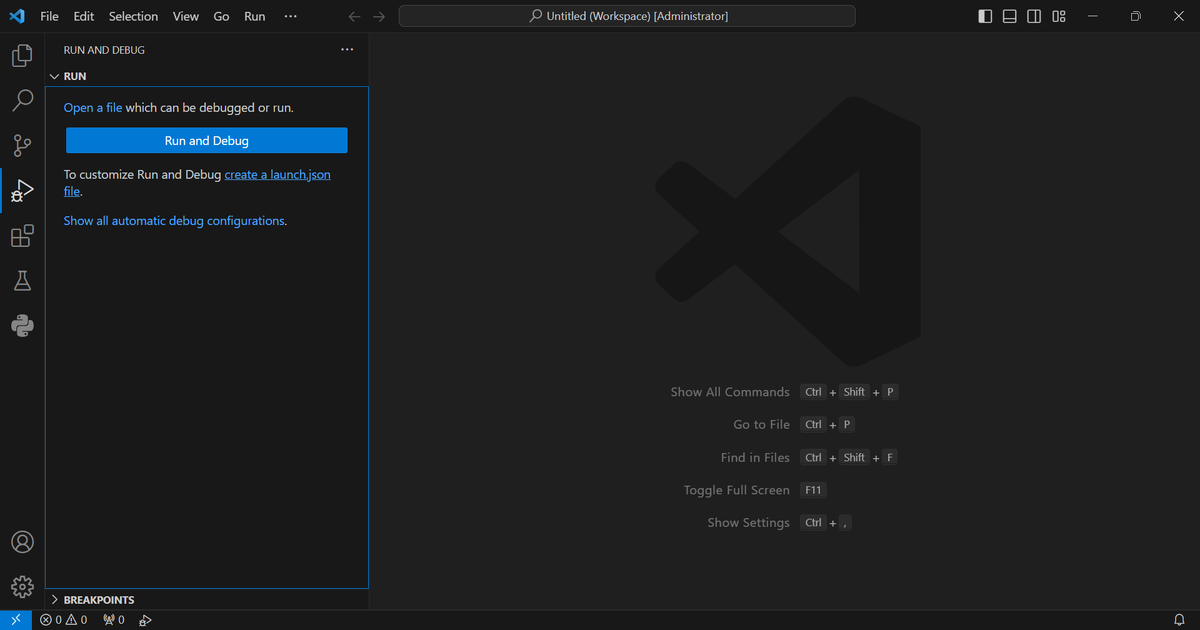Open the Run menu
This screenshot has height=630, width=1200.
click(x=255, y=16)
